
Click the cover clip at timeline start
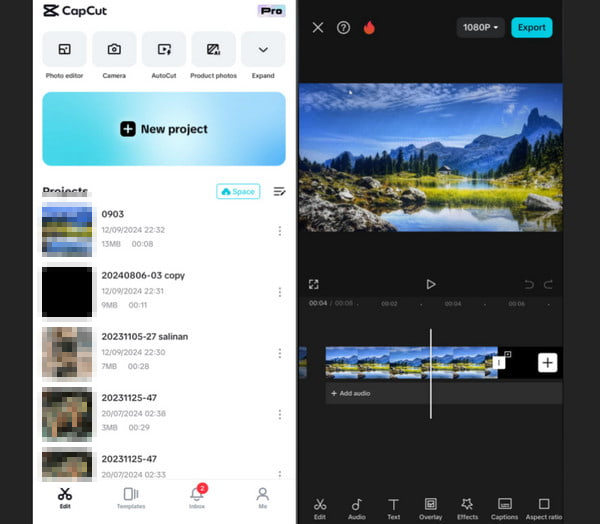pos(303,362)
